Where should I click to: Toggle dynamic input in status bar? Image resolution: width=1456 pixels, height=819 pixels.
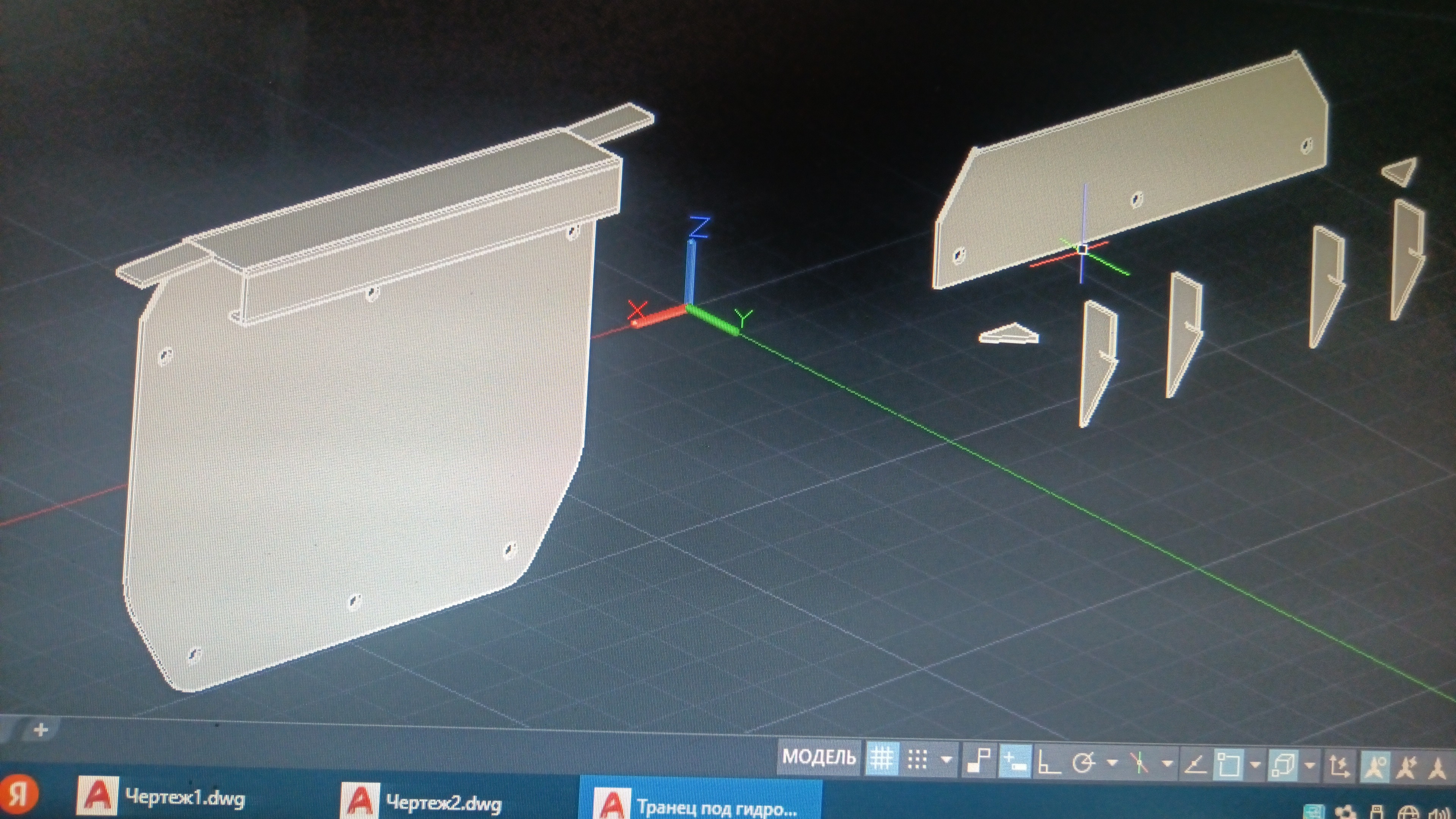1015,761
